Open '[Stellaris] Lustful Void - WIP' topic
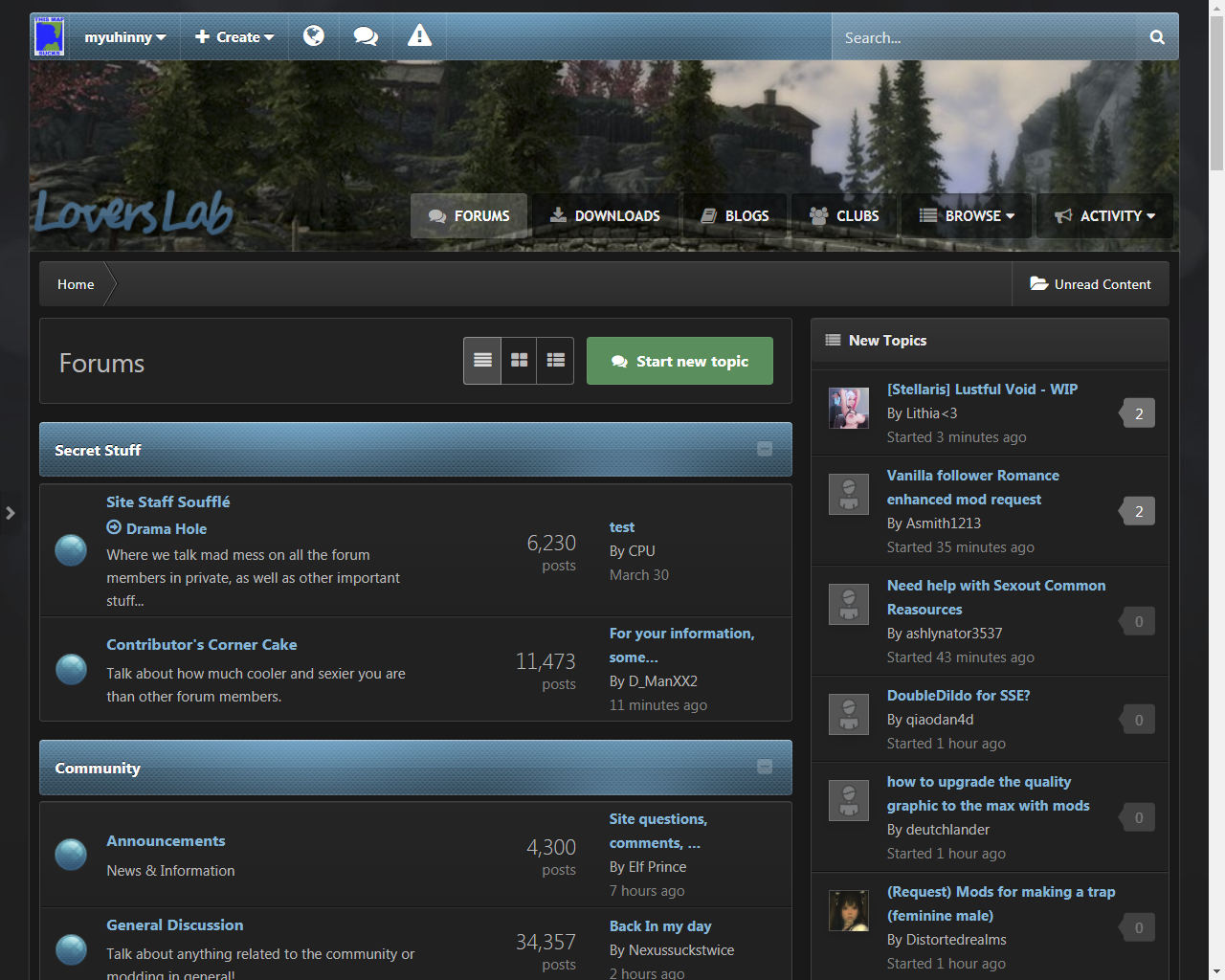Image resolution: width=1225 pixels, height=980 pixels. [982, 389]
